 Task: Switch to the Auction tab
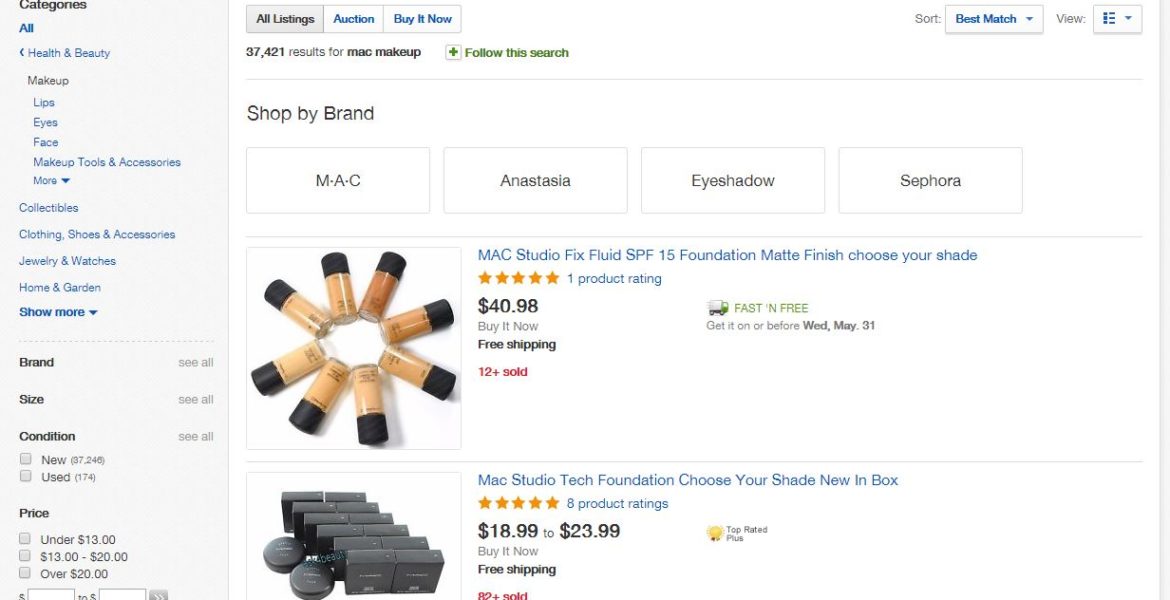point(354,19)
